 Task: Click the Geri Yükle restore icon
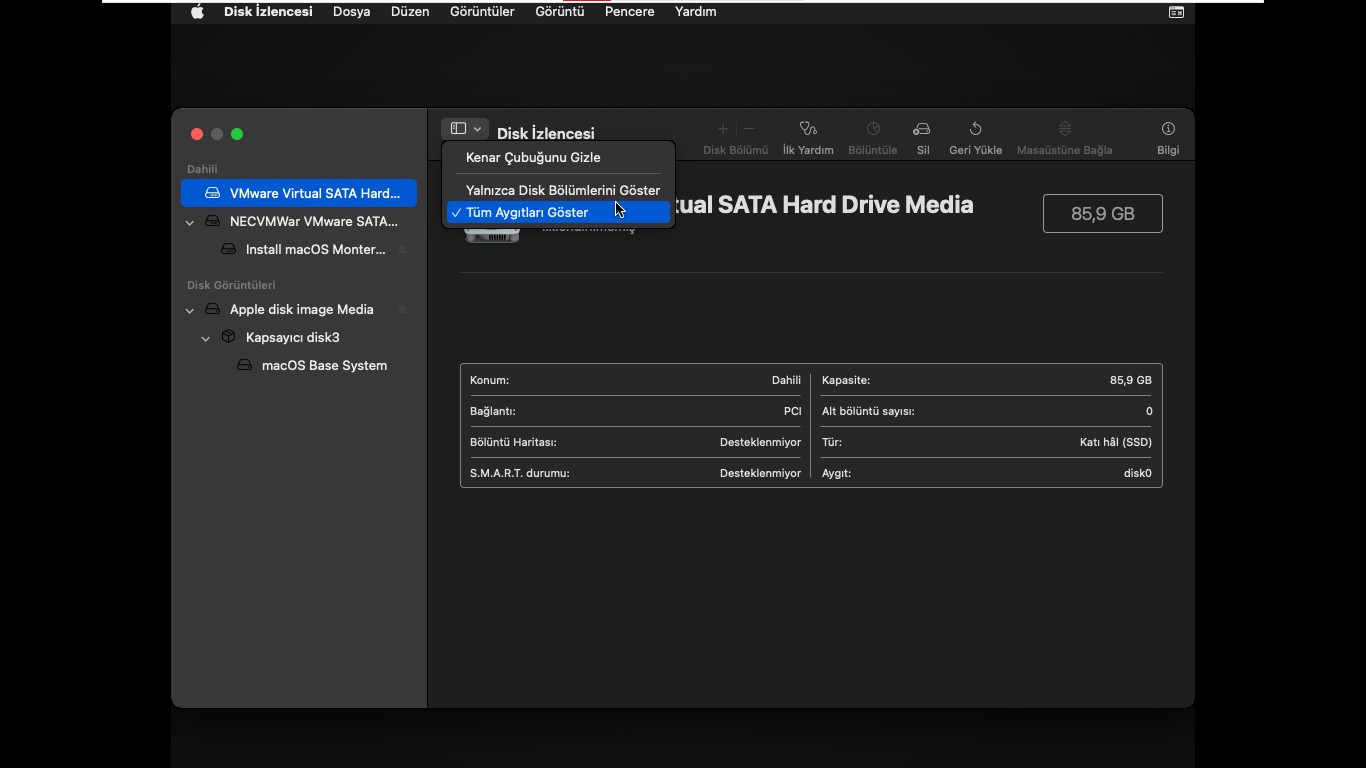[x=975, y=129]
